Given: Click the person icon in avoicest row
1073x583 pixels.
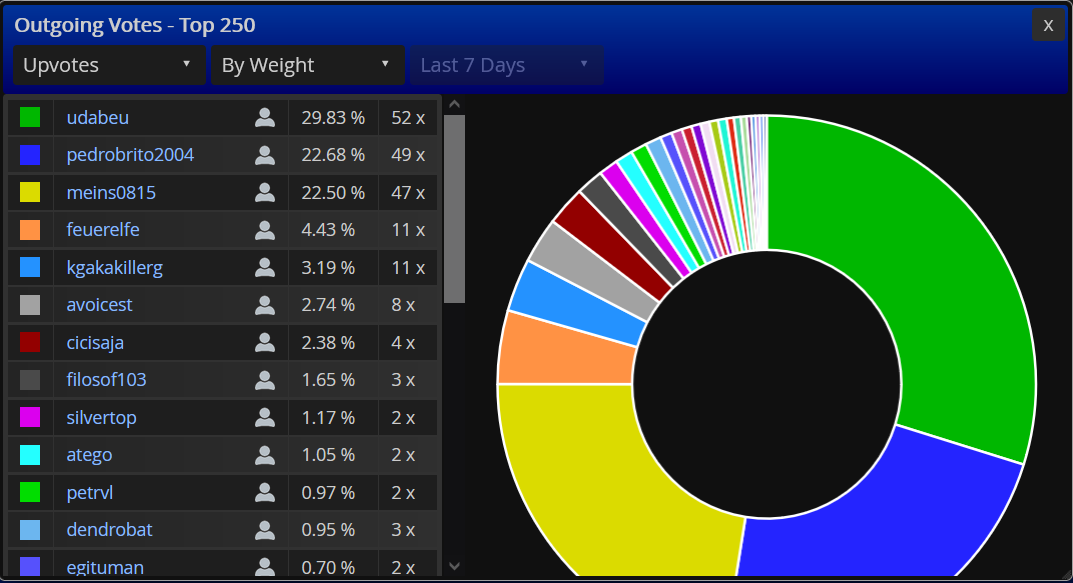Looking at the screenshot, I should click(x=265, y=305).
